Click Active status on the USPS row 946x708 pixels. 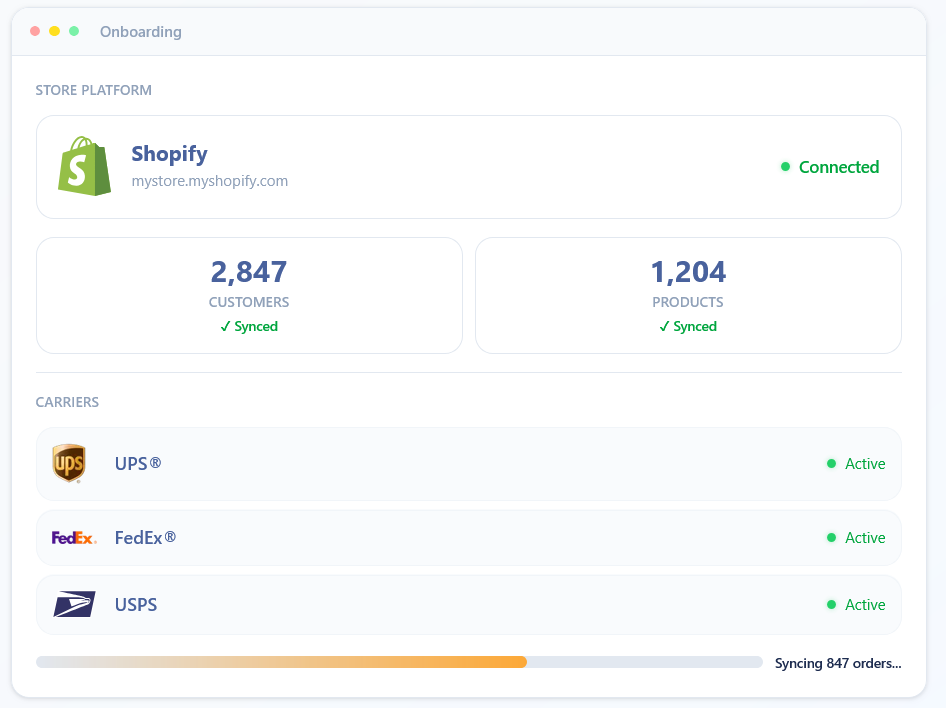coord(865,604)
